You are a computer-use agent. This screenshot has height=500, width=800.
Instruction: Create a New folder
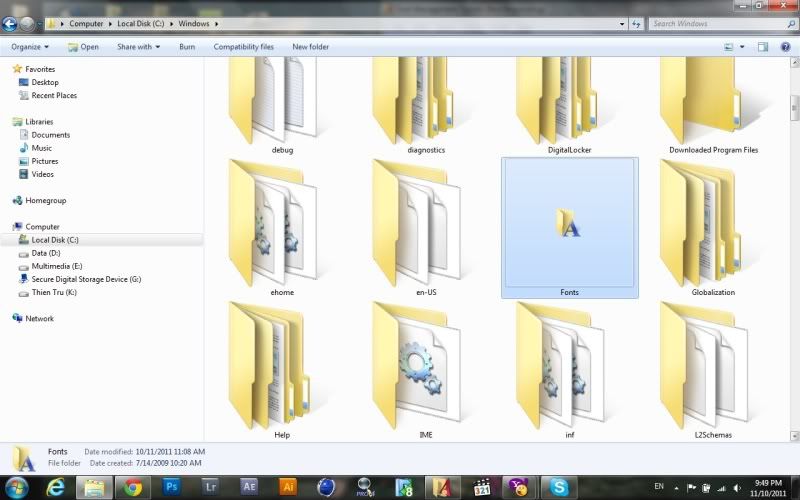point(310,46)
